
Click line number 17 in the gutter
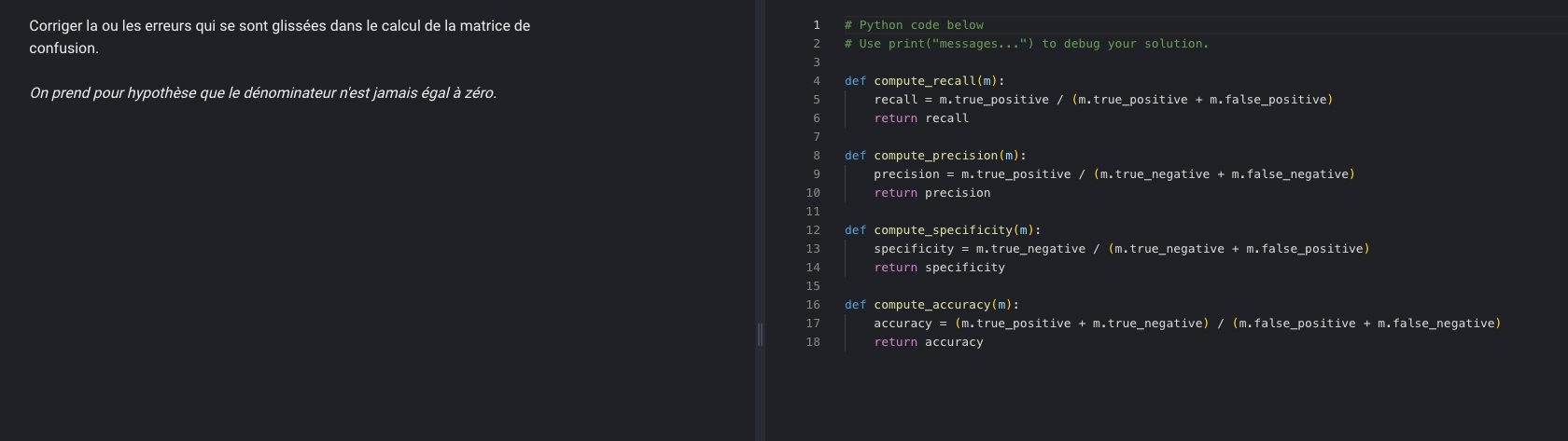tap(812, 324)
